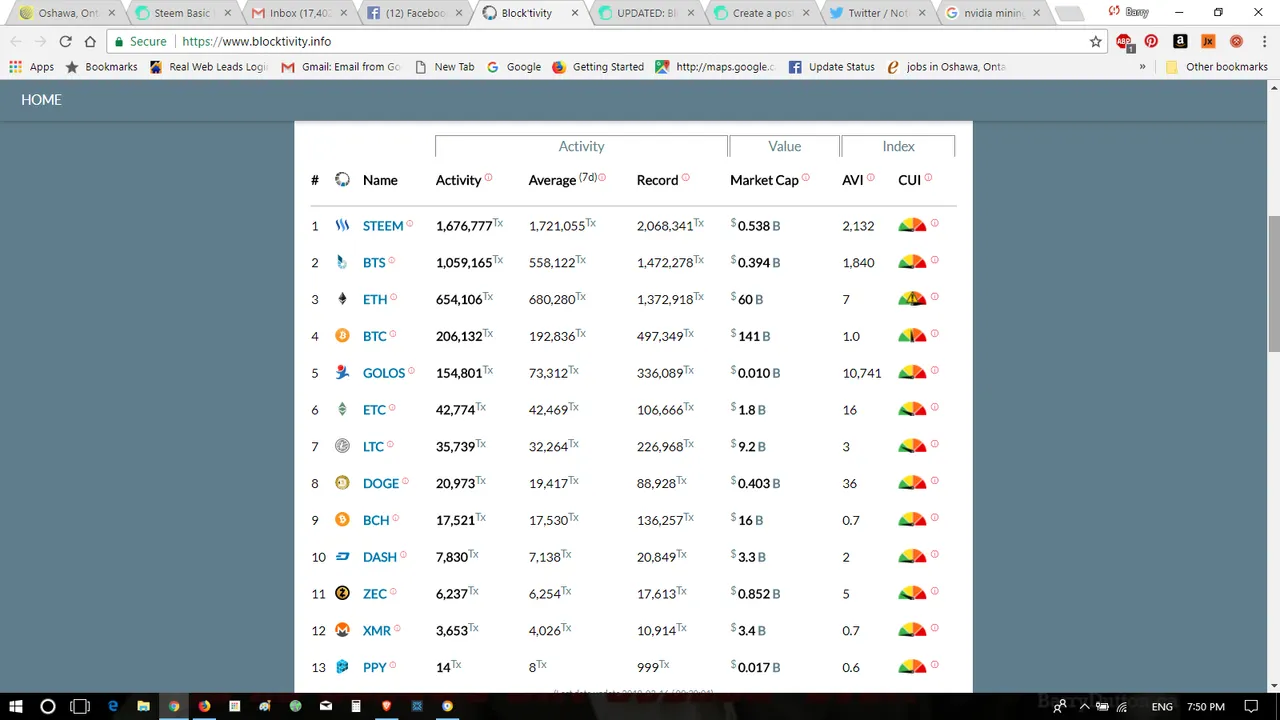Click the CUI gauge for STEEM
Screen dimensions: 1280x720
click(912, 226)
